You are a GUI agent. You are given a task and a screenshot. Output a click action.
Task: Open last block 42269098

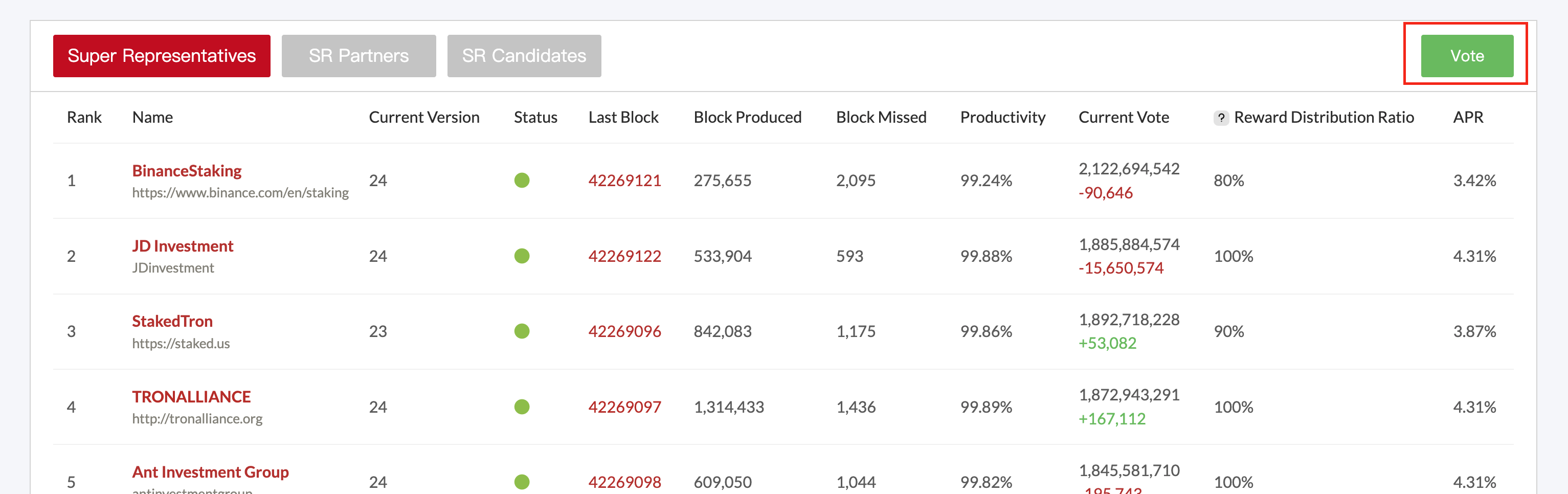(x=624, y=482)
